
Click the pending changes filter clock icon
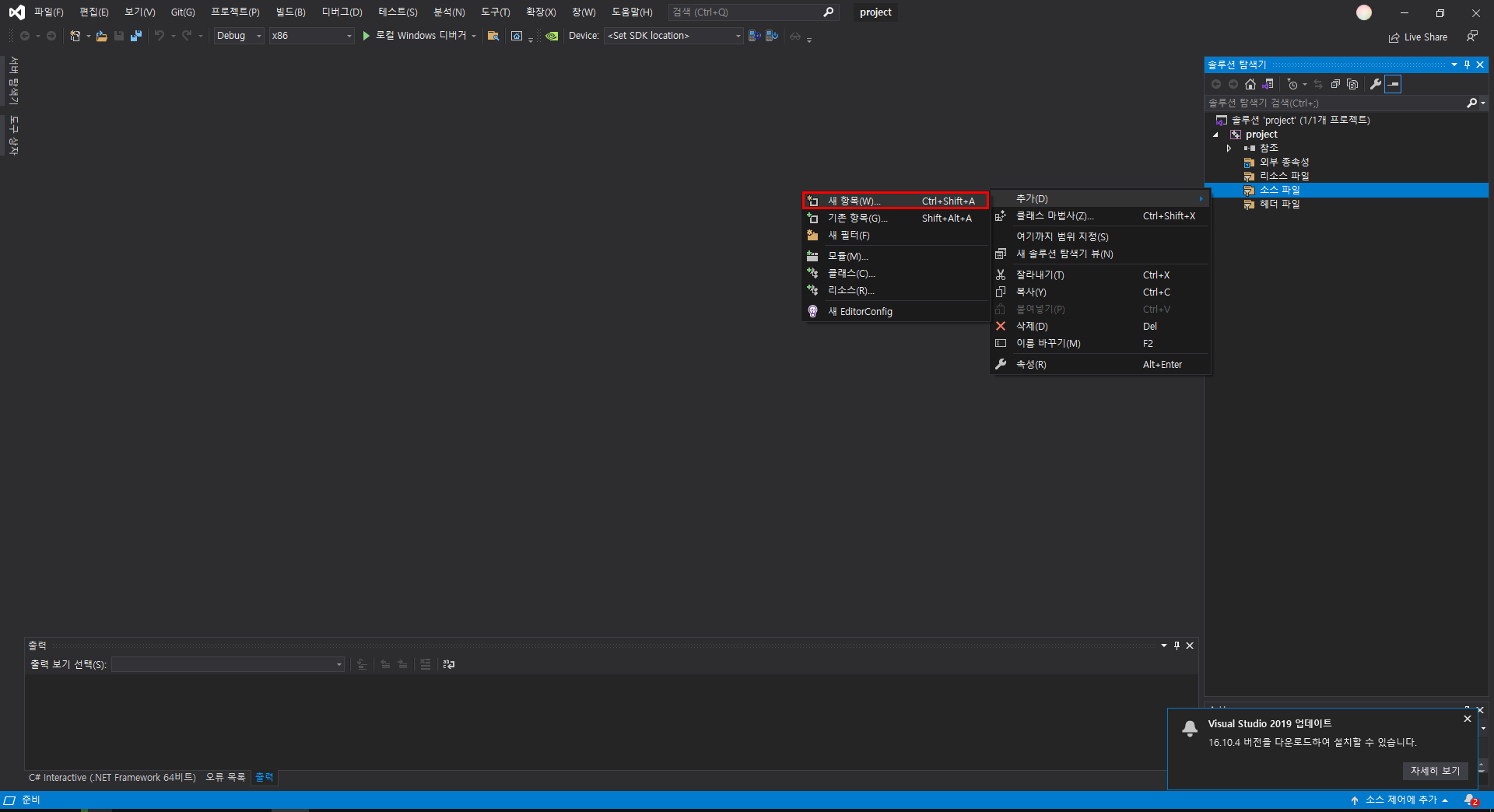[1292, 84]
